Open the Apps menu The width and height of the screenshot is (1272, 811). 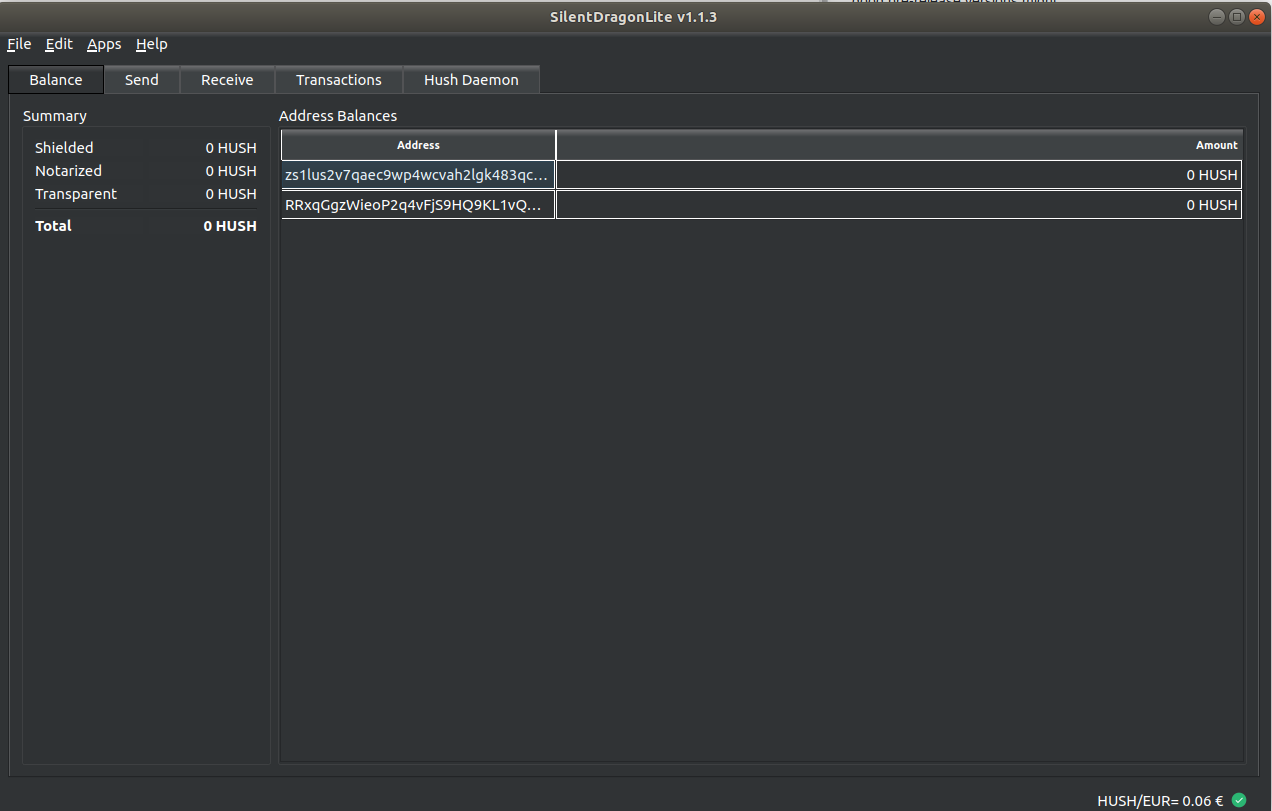(104, 44)
